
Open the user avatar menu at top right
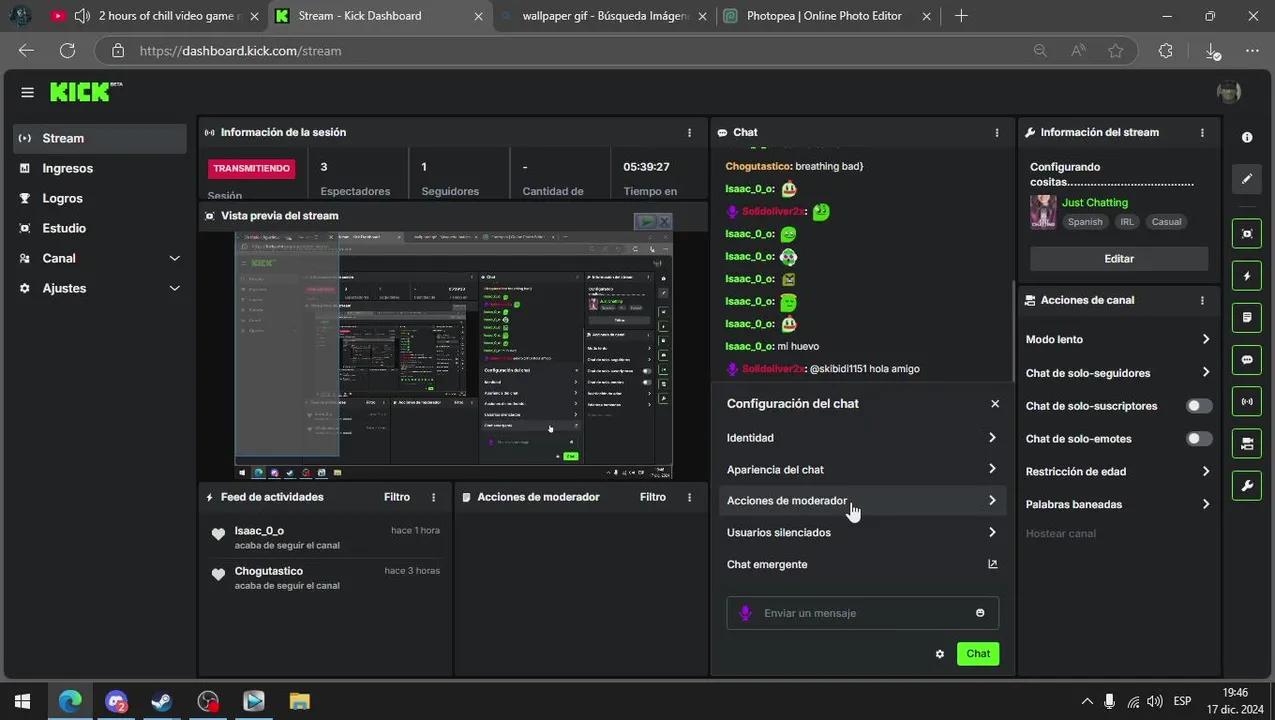pos(1229,92)
